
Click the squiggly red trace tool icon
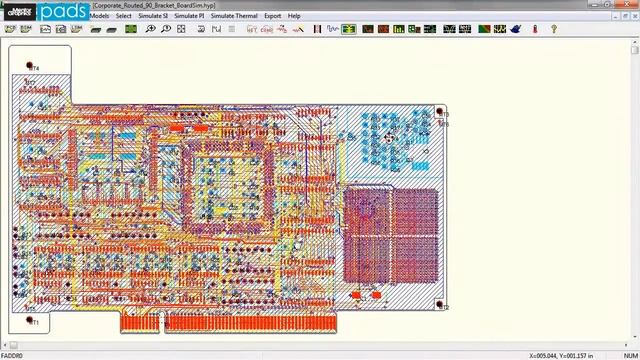coord(282,29)
